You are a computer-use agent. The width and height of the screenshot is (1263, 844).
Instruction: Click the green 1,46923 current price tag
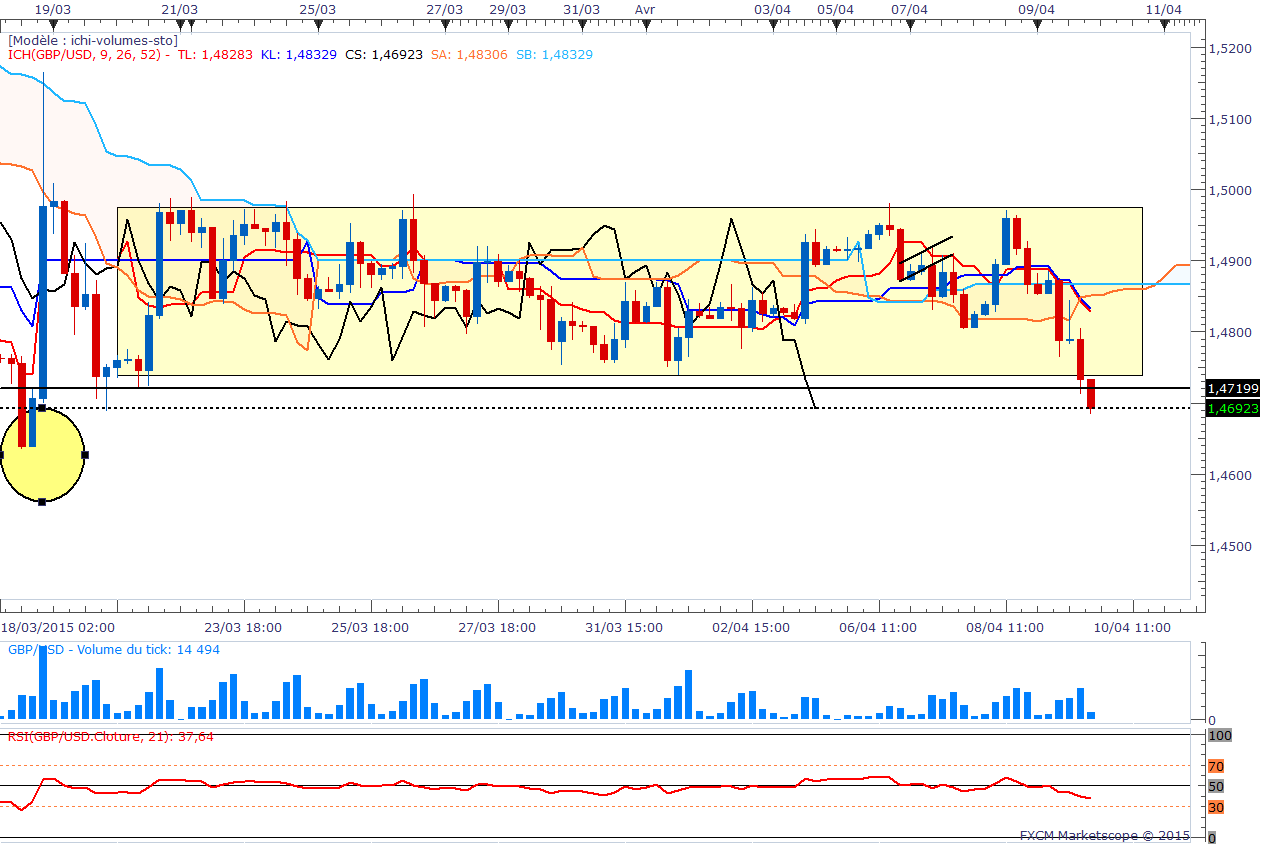tap(1232, 408)
